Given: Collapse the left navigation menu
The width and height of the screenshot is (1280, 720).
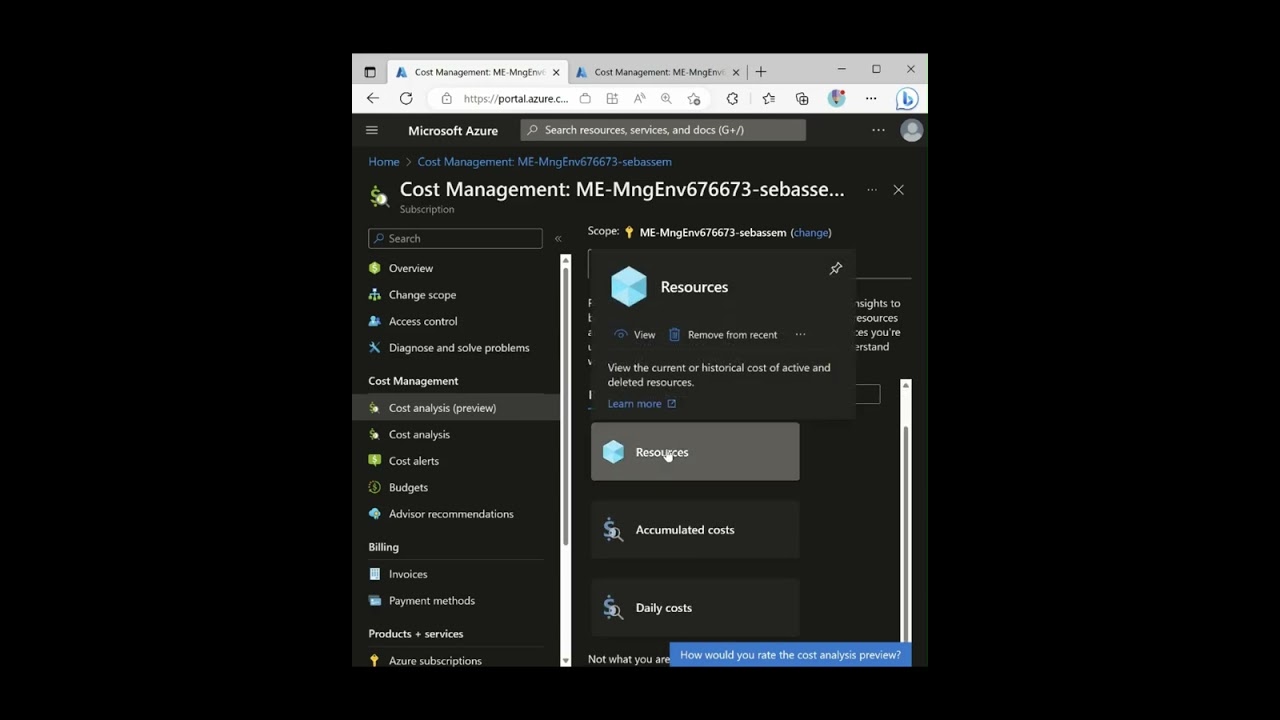Looking at the screenshot, I should click(558, 238).
